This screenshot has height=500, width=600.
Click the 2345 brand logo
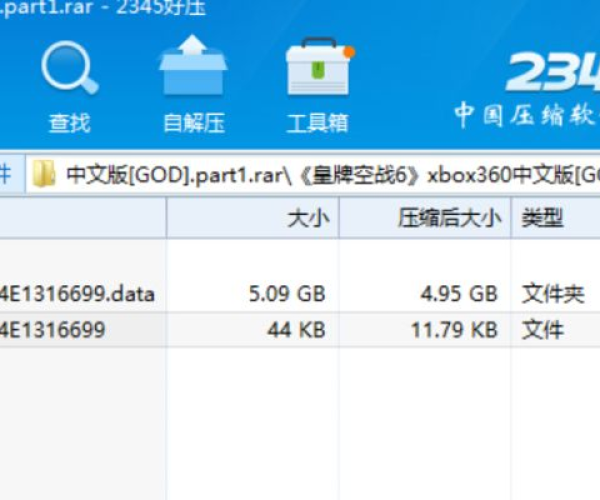(x=553, y=72)
